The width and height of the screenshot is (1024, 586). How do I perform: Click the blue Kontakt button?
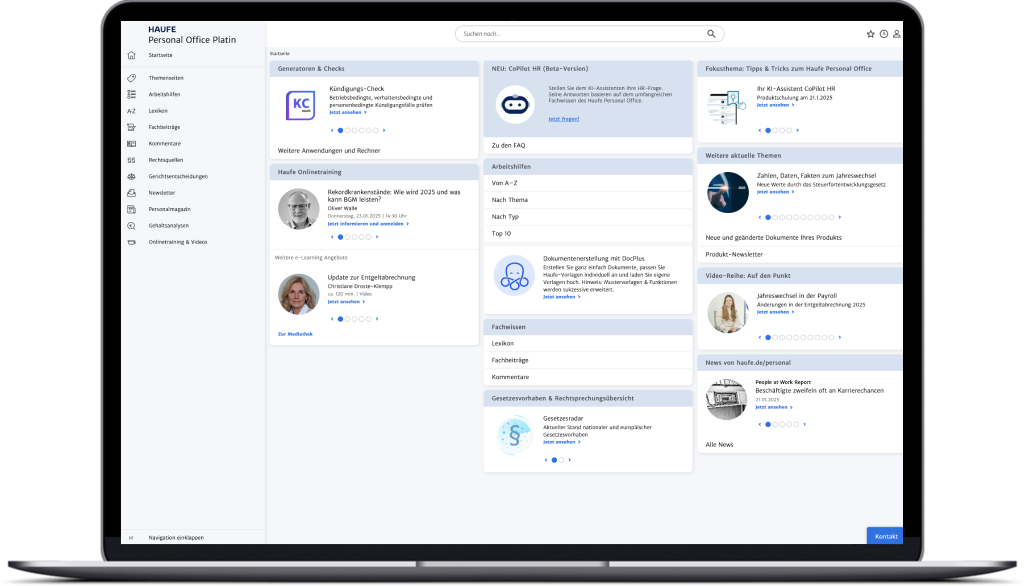pyautogui.click(x=885, y=537)
